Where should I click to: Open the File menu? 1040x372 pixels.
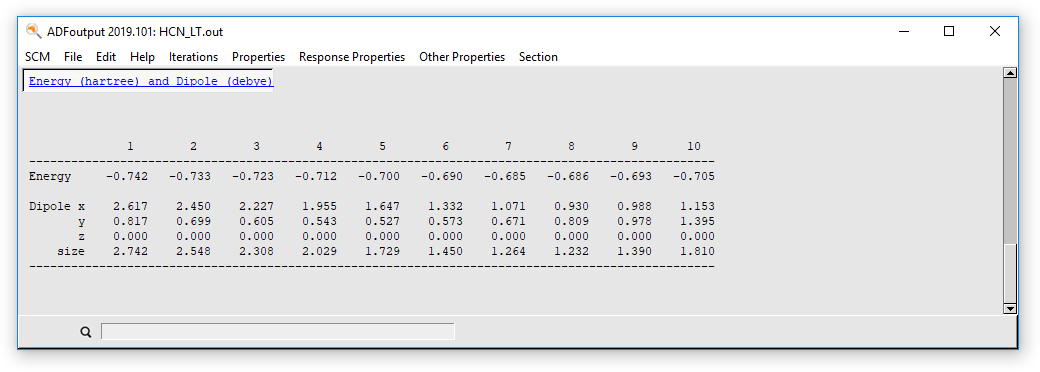pos(73,57)
